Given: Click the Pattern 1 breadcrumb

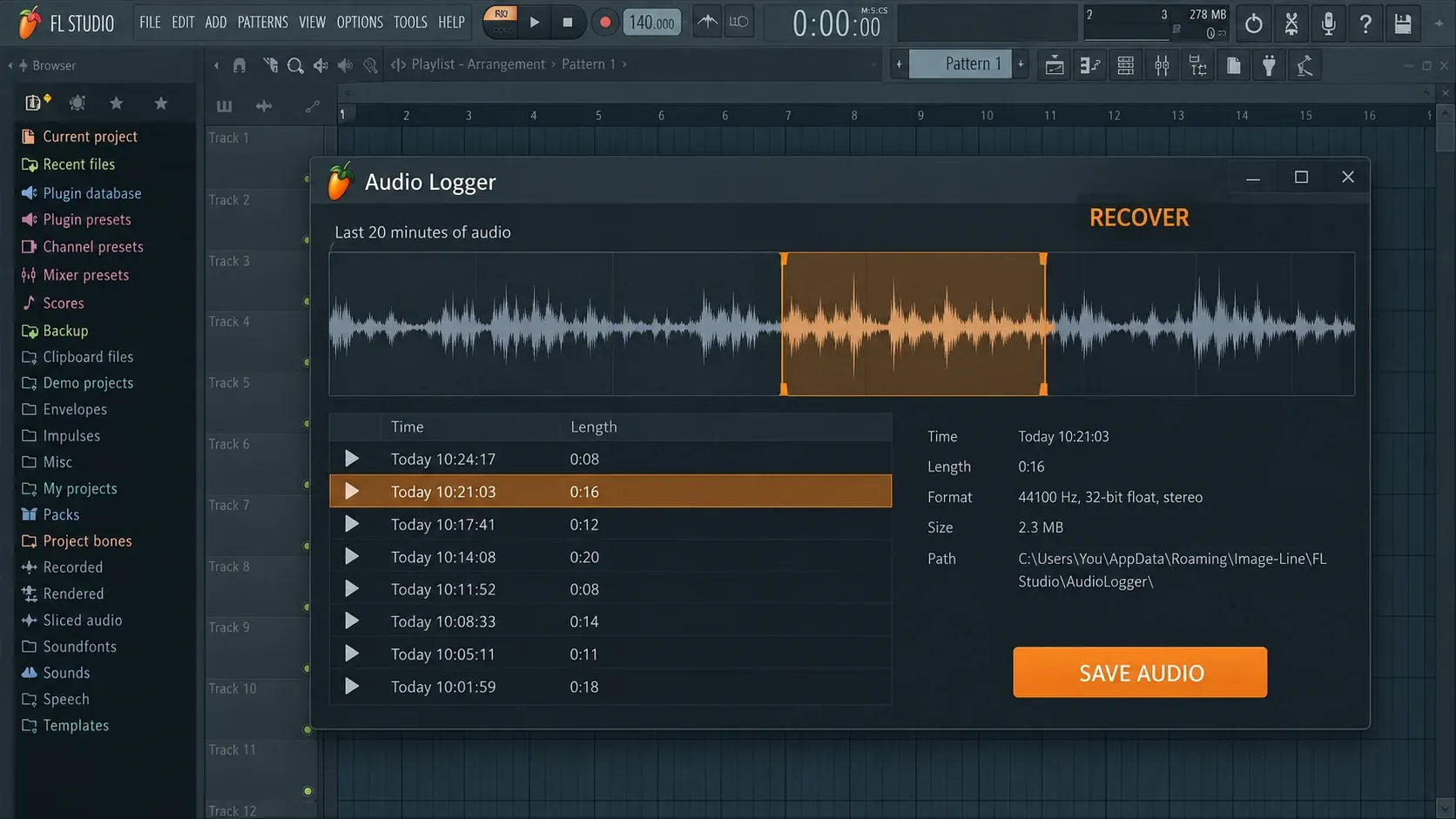Looking at the screenshot, I should [x=589, y=64].
